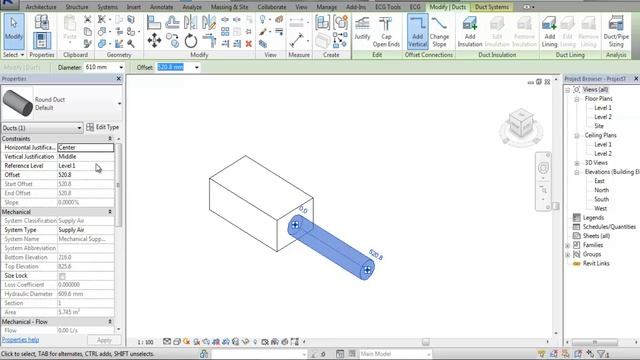Select the Modify tool button
This screenshot has width=640, height=360.
(13, 31)
